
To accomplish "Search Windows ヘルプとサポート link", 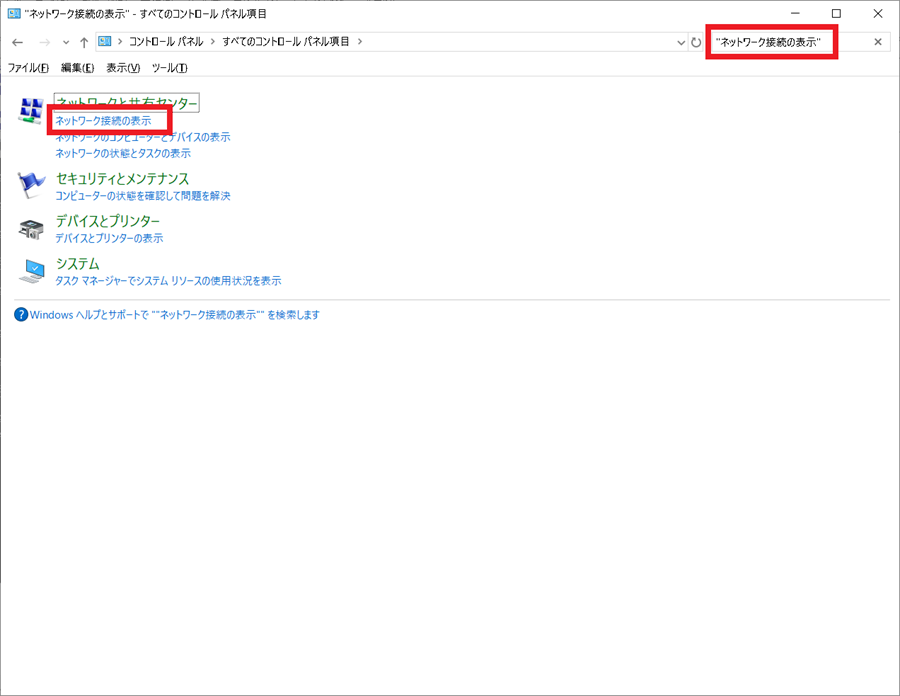I will (x=174, y=314).
